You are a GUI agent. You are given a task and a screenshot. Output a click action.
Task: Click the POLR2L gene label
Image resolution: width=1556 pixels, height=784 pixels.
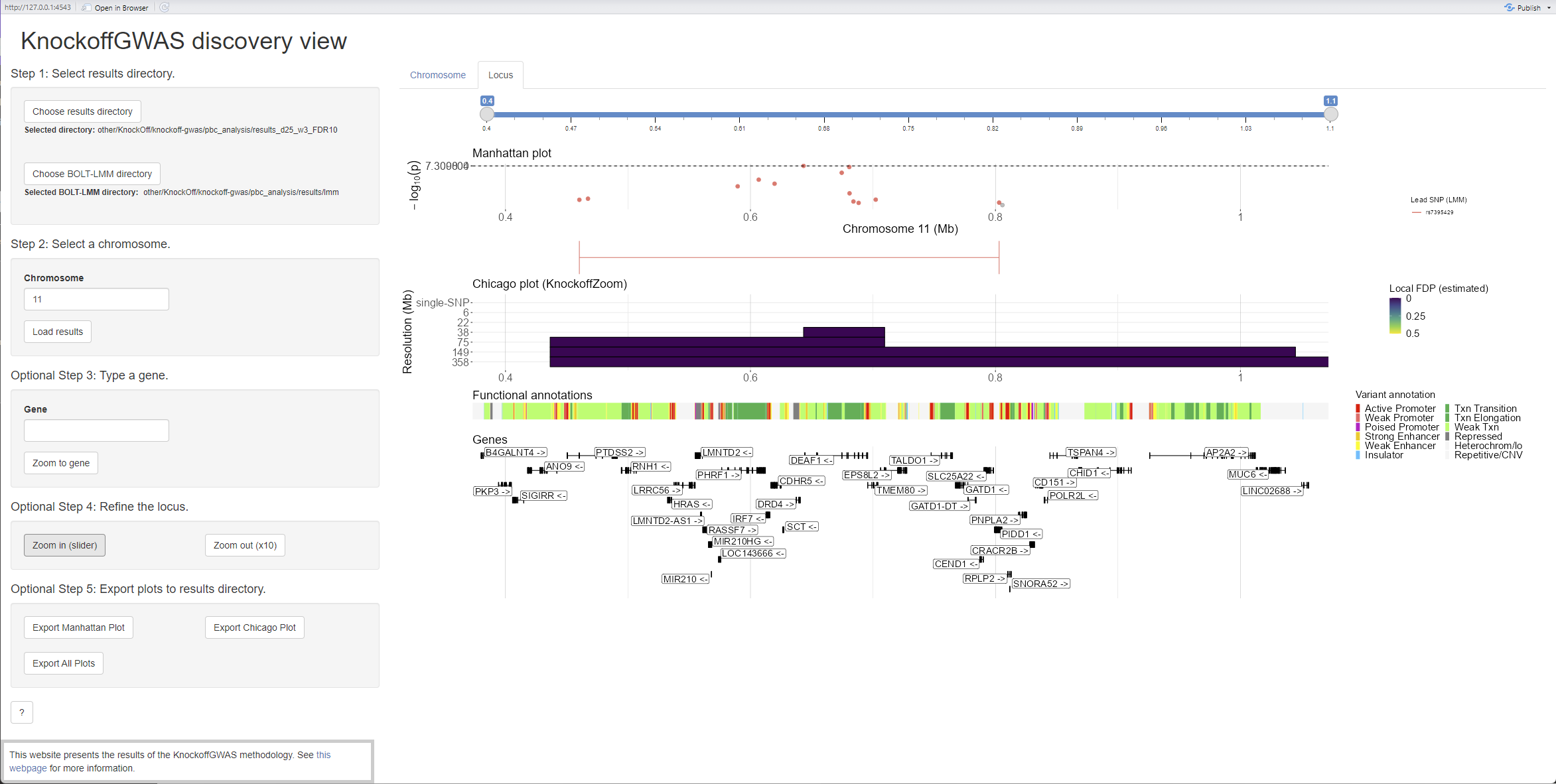[1074, 495]
